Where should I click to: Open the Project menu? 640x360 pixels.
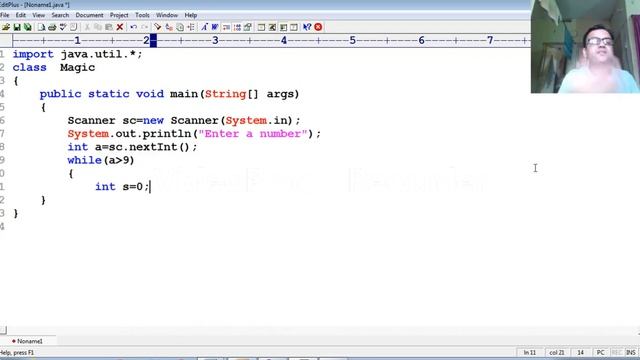coord(119,15)
